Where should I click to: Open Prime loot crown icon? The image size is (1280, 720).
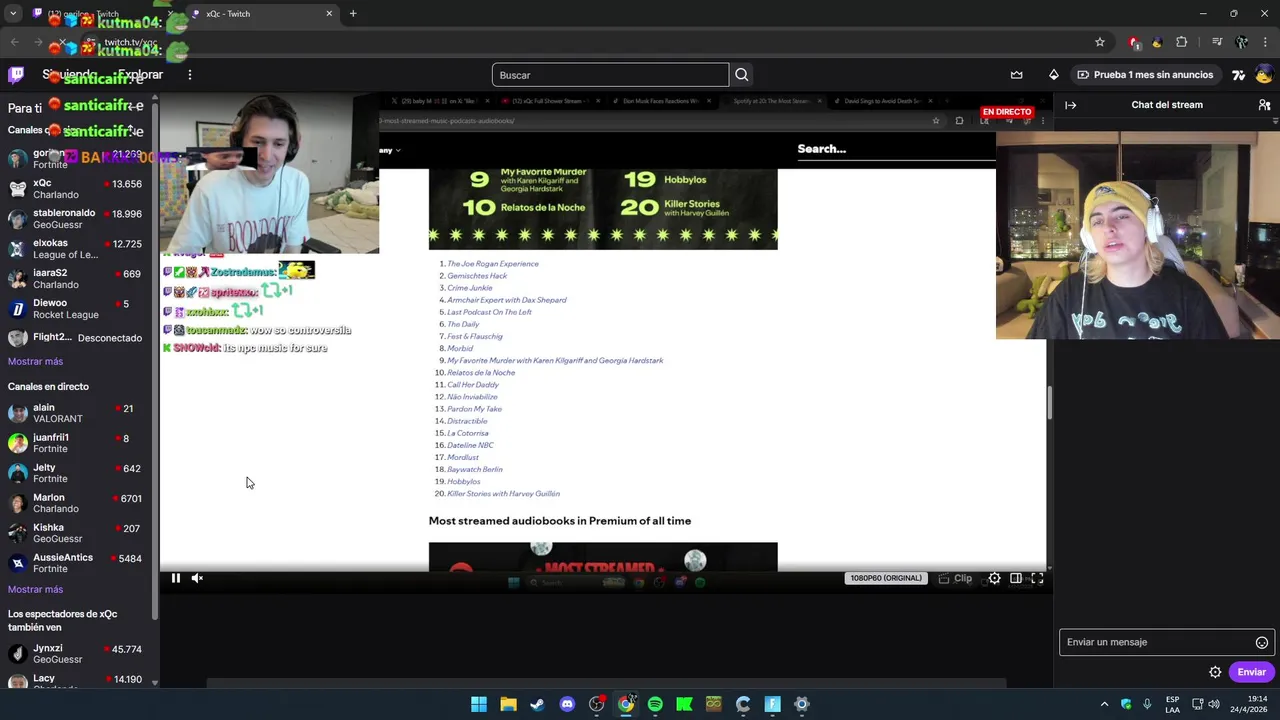[1017, 75]
